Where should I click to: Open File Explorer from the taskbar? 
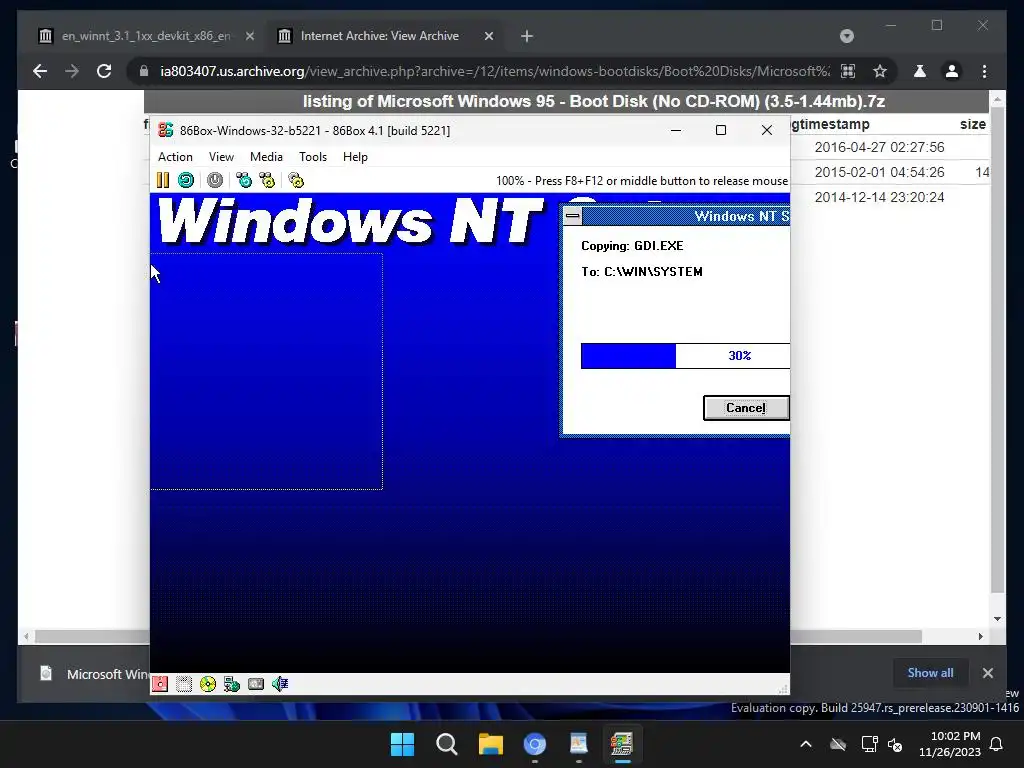(490, 744)
